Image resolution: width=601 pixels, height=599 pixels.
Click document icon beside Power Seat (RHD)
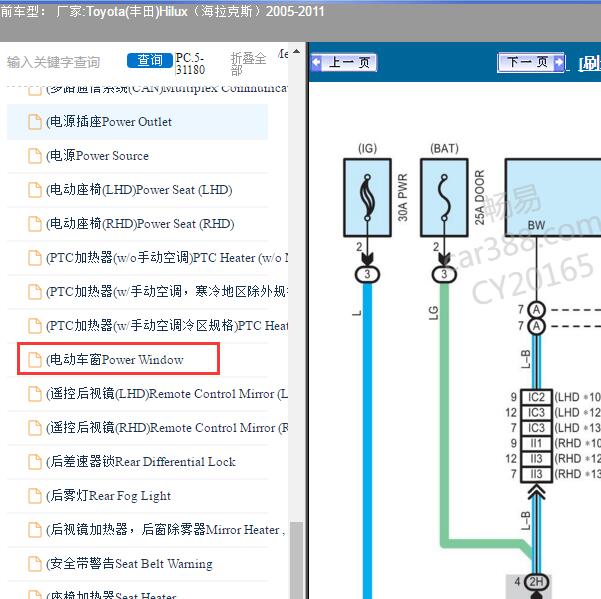click(35, 224)
